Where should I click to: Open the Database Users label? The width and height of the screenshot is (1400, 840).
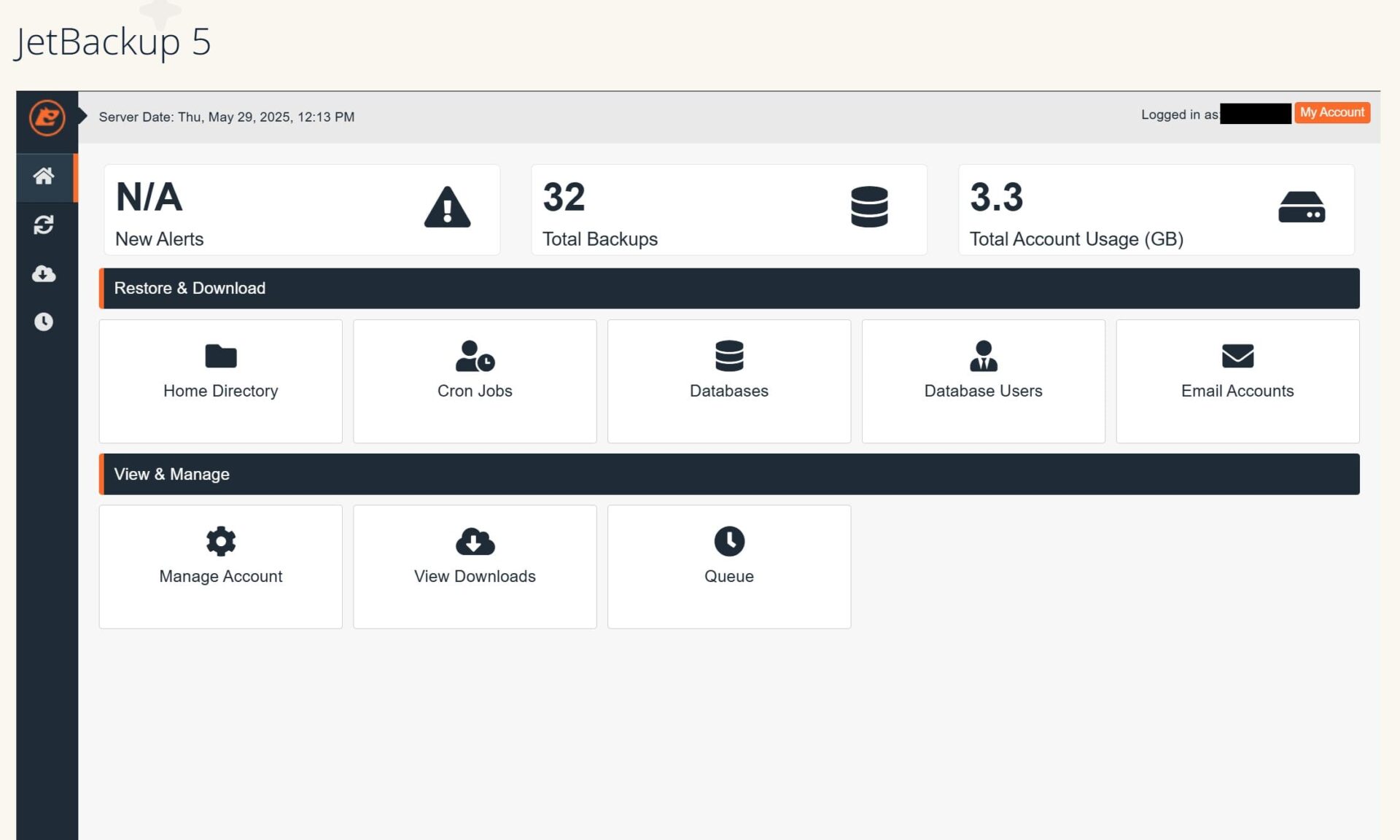983,391
